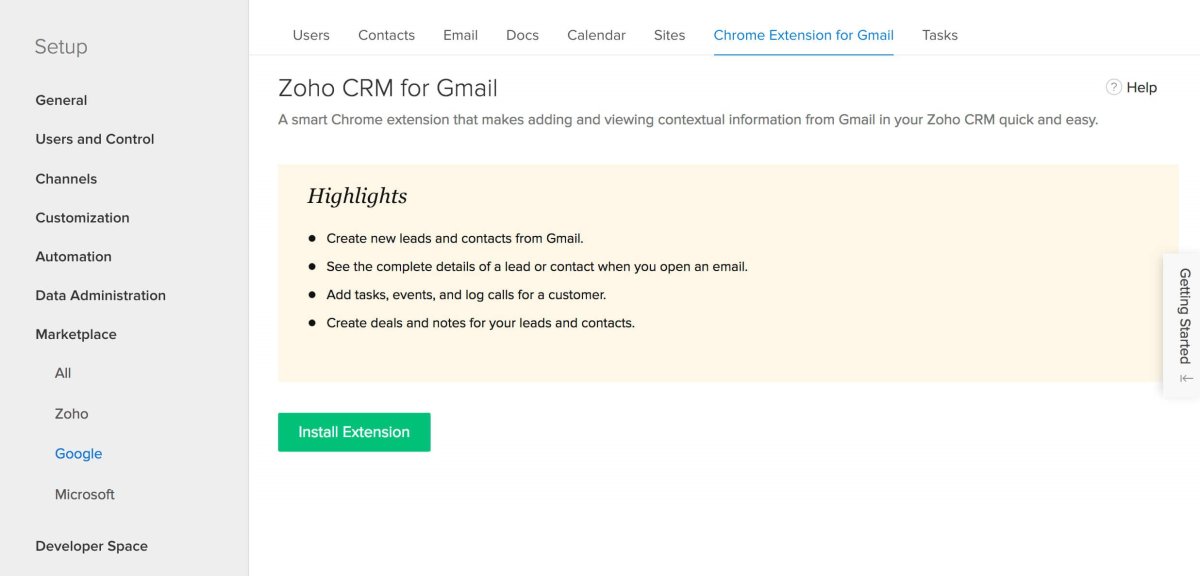Viewport: 1200px width, 576px height.
Task: Switch to the Users tab
Action: pos(311,35)
